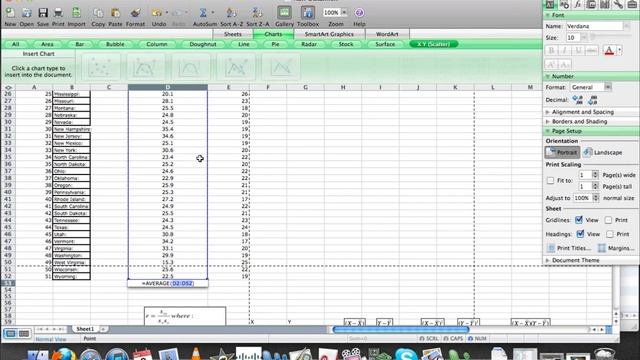Undo the last action
This screenshot has width=640, height=360.
157,13
